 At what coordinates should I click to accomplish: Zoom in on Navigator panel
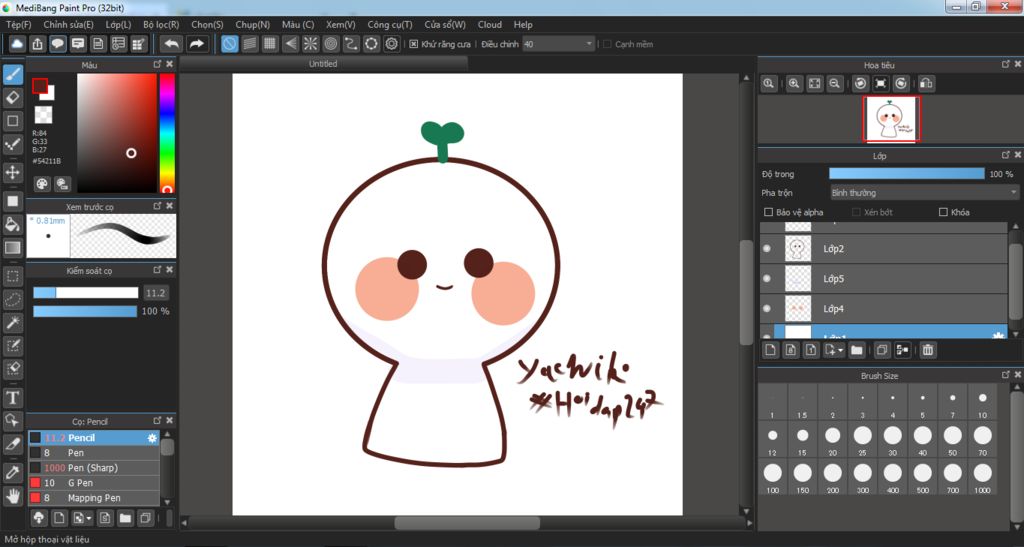tap(794, 84)
